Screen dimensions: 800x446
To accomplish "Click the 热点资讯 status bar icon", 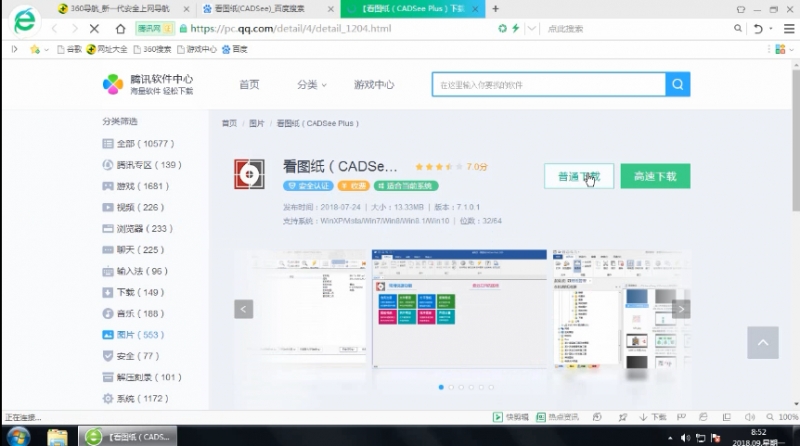I will click(x=557, y=417).
